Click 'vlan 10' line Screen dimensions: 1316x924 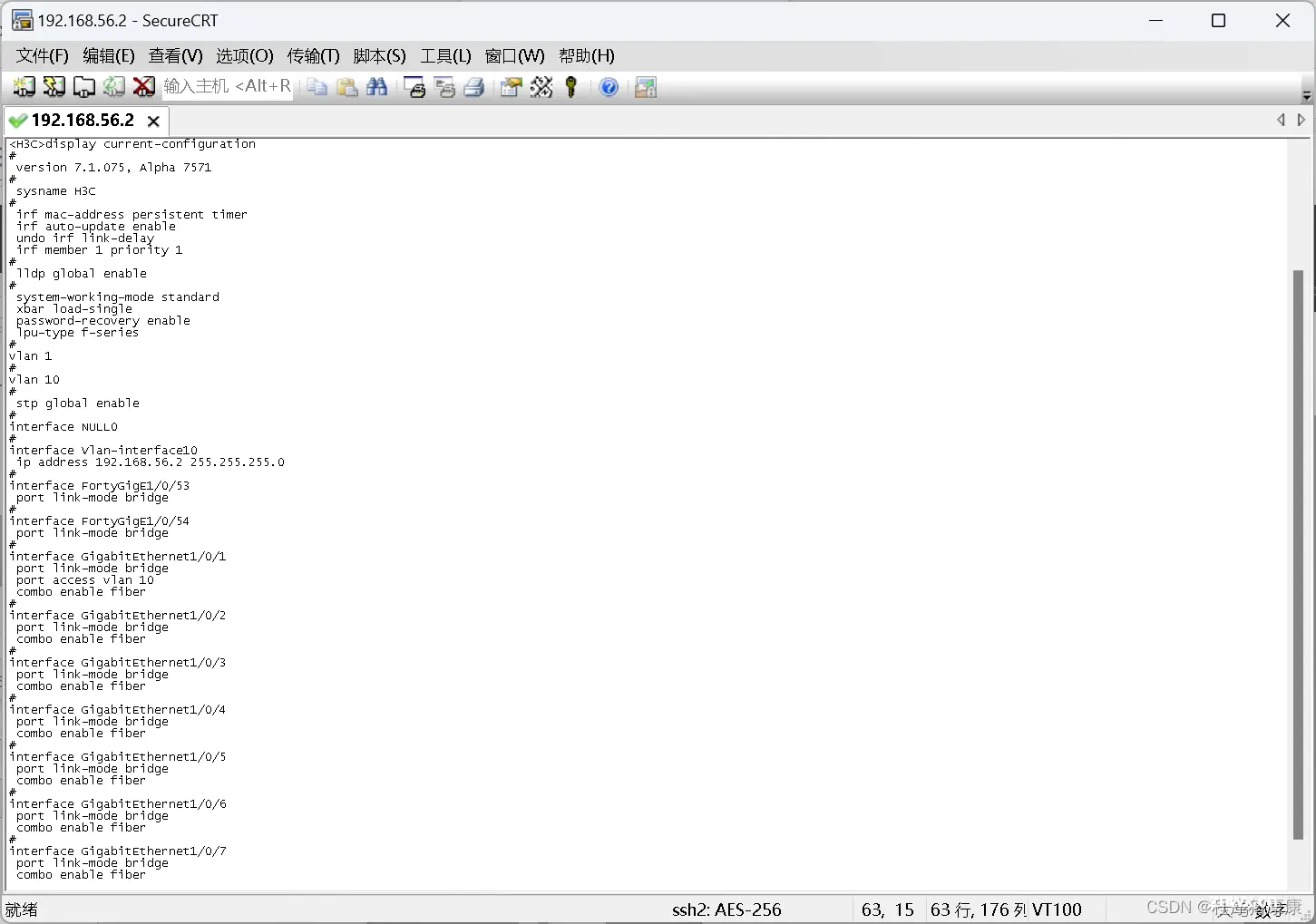[x=34, y=380]
